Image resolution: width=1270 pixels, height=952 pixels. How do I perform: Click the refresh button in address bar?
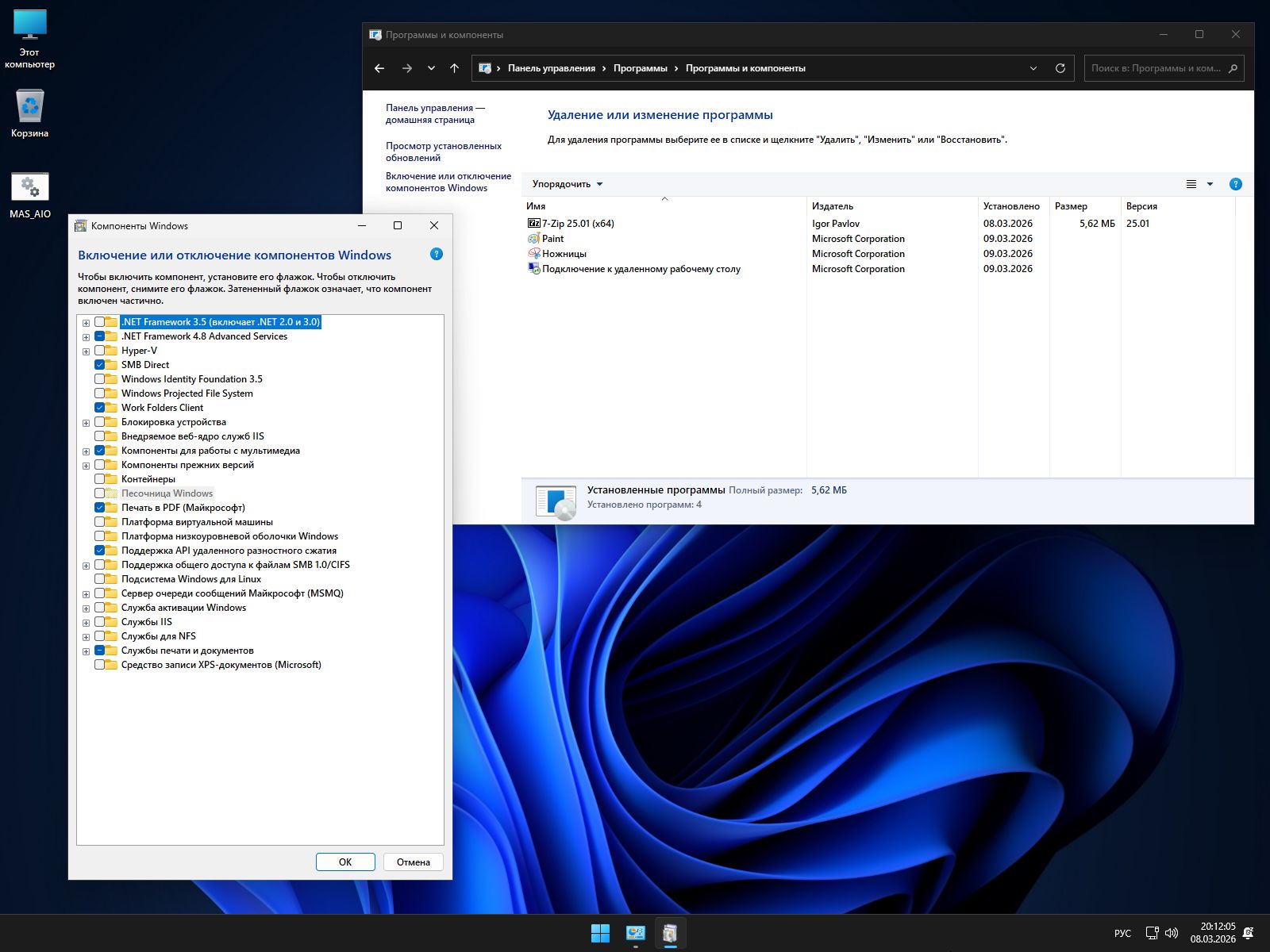coord(1060,68)
